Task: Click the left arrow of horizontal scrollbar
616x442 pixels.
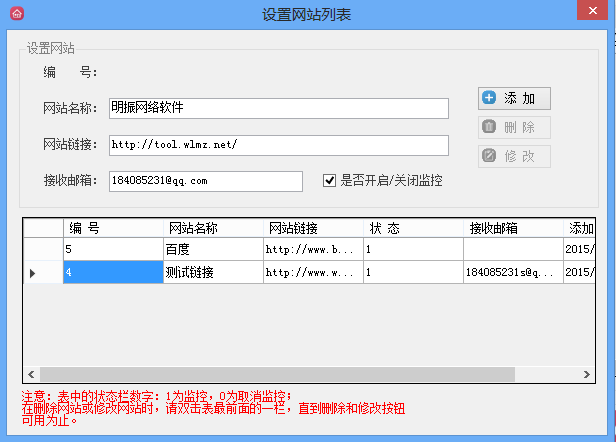Action: click(x=31, y=374)
